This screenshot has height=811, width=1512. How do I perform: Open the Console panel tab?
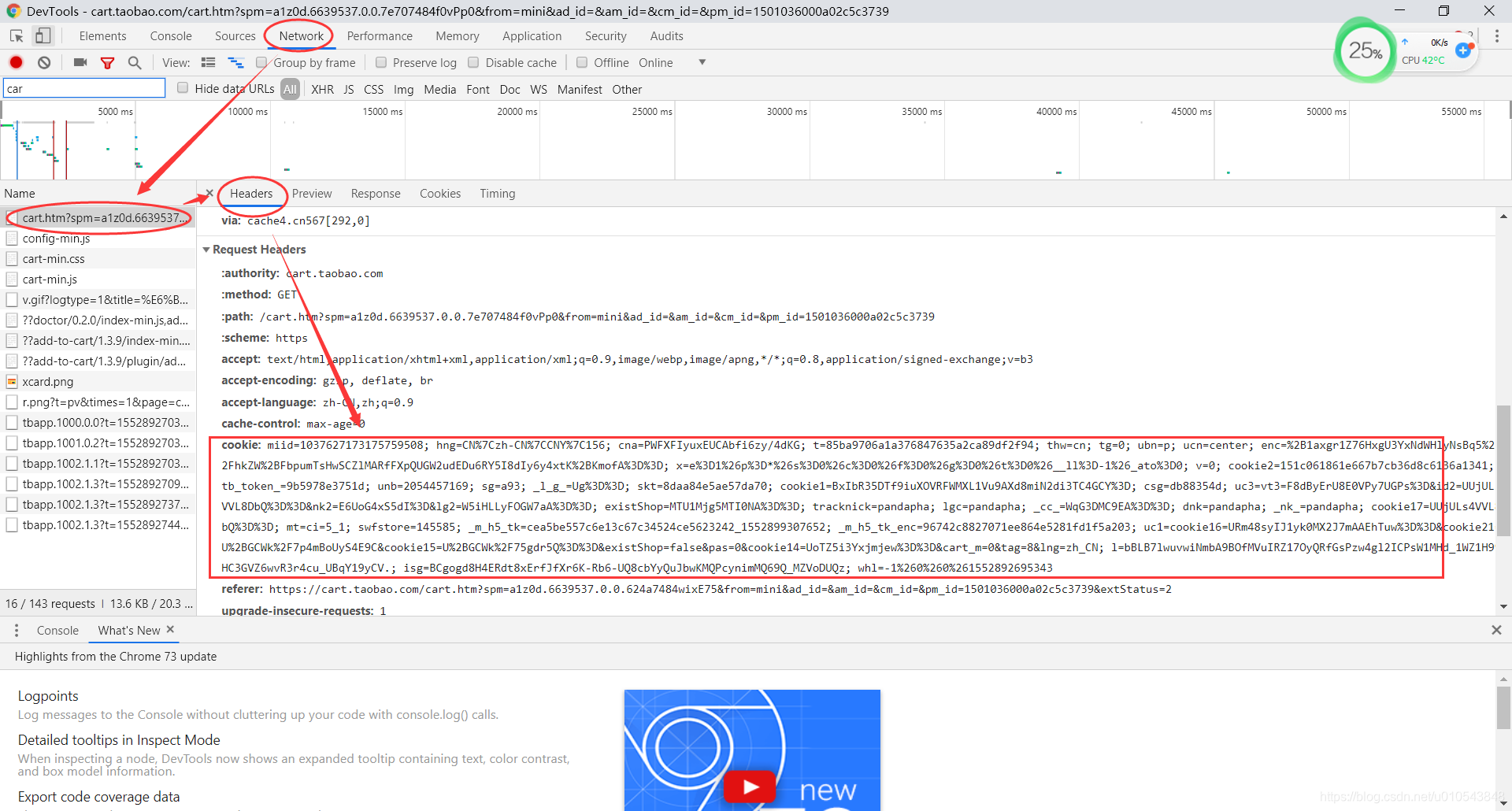point(171,36)
